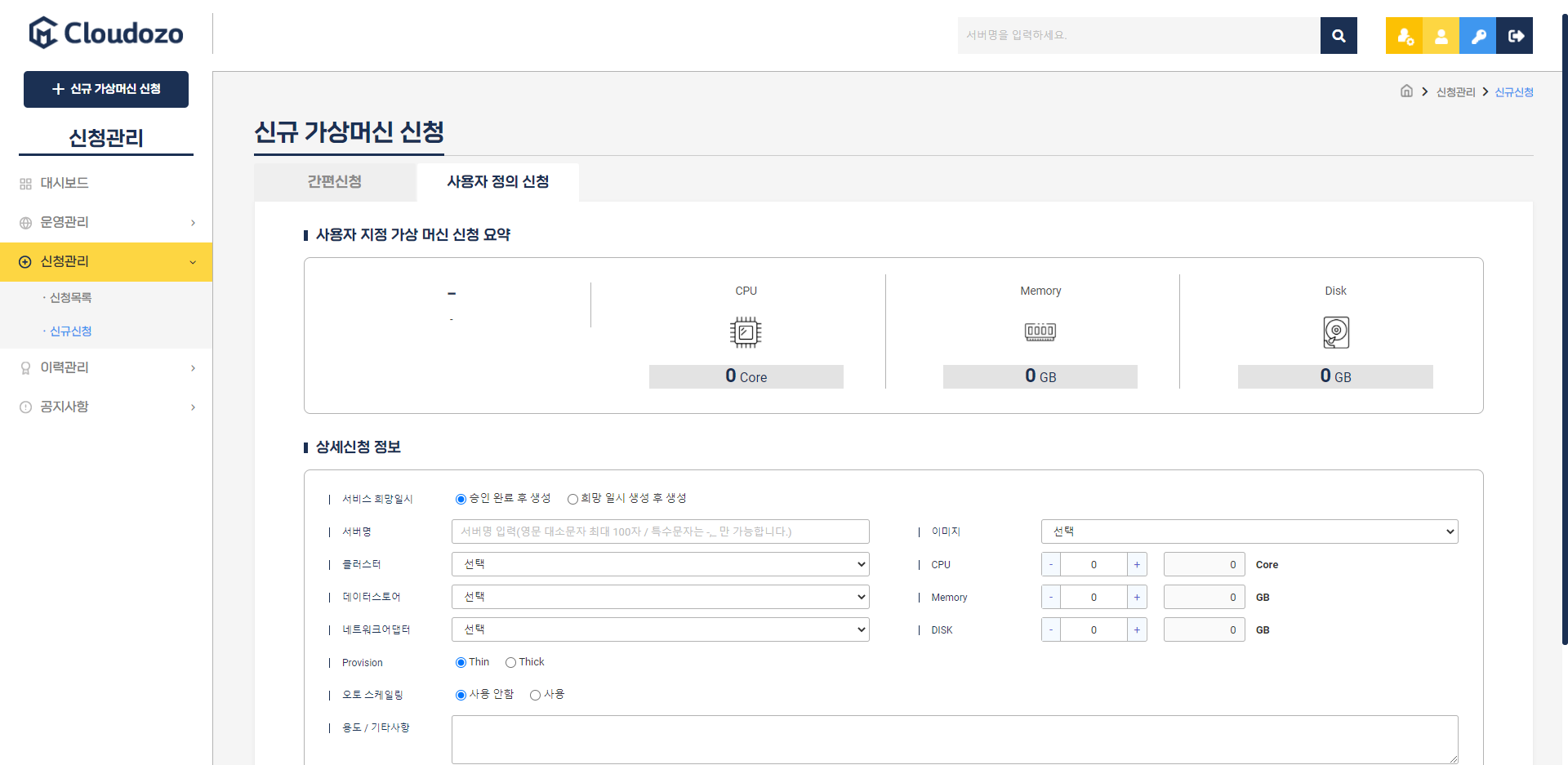Click the yellow user settings icon
This screenshot has width=1568, height=765.
click(1404, 36)
